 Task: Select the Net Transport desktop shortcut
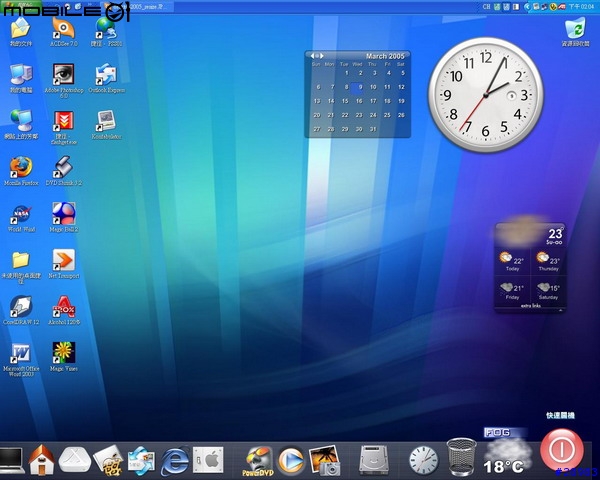point(64,264)
